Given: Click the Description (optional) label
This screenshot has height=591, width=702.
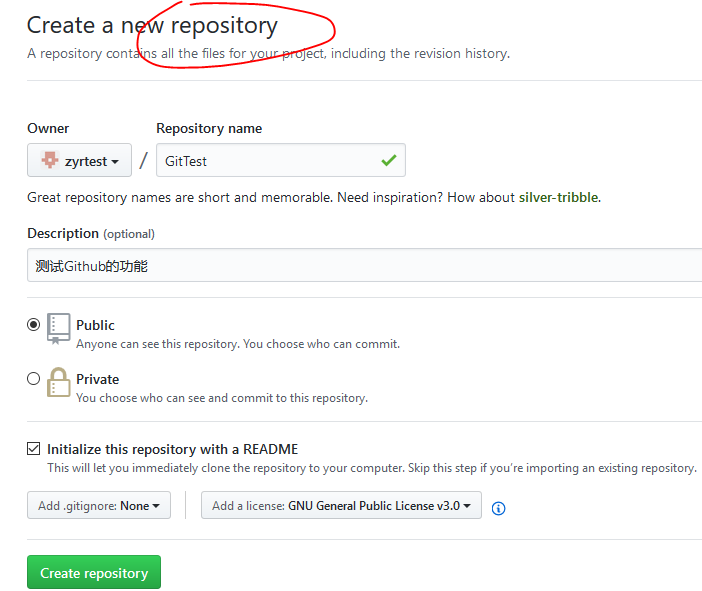Looking at the screenshot, I should [91, 234].
